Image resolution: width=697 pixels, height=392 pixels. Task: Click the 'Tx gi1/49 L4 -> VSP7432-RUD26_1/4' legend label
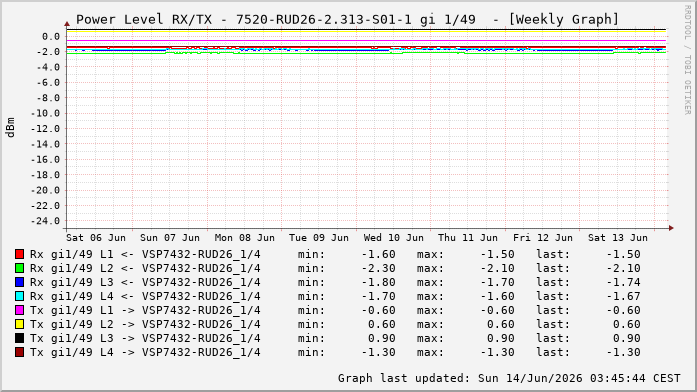[x=145, y=352]
